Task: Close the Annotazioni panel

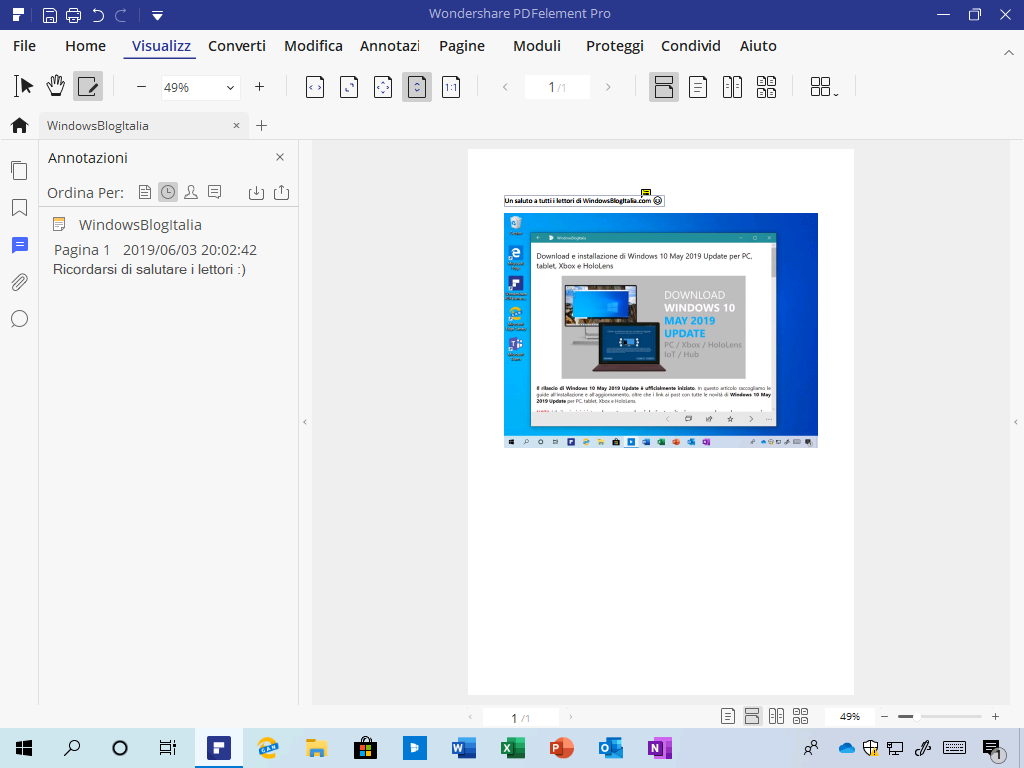Action: pyautogui.click(x=280, y=157)
